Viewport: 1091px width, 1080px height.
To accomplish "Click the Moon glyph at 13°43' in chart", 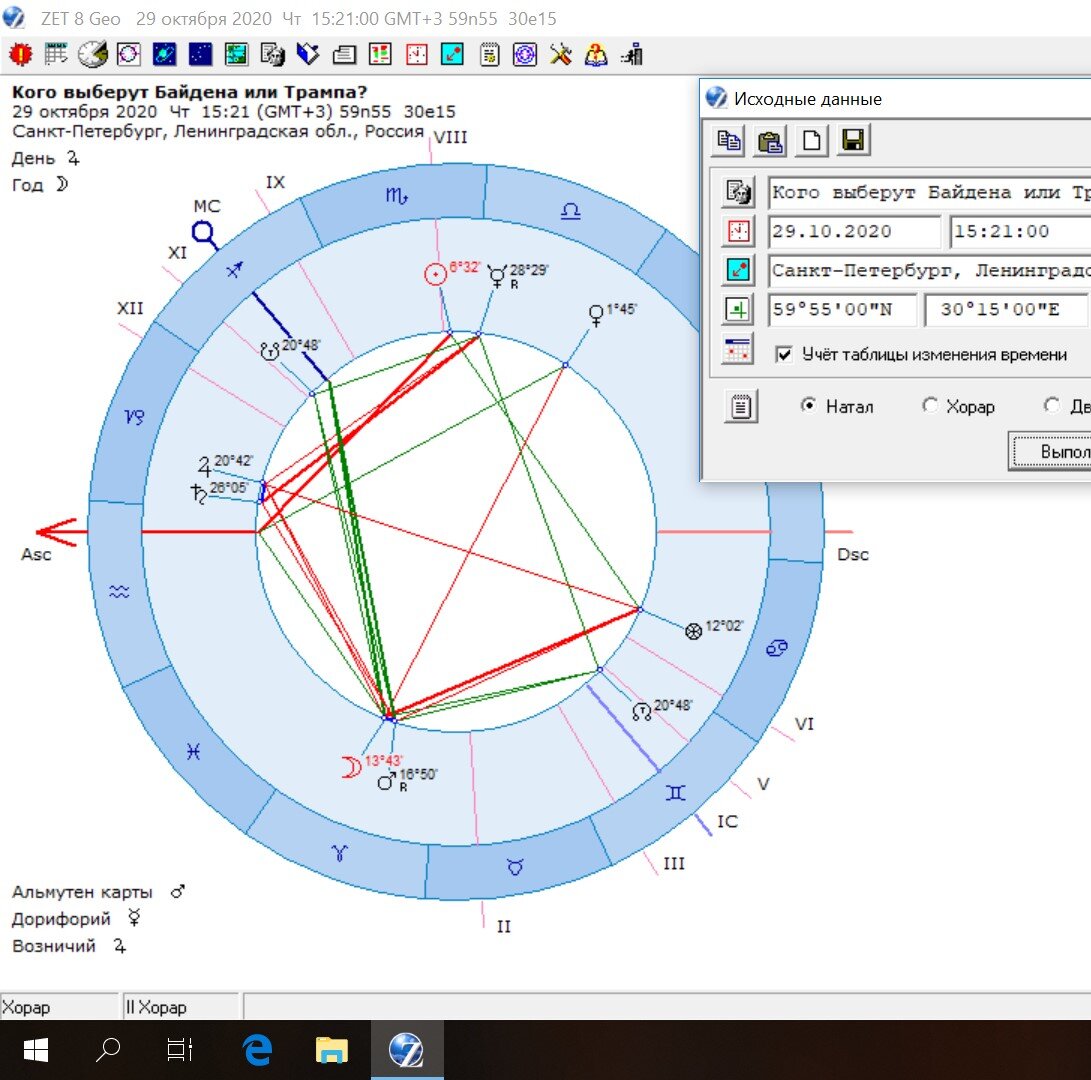I will click(x=351, y=767).
